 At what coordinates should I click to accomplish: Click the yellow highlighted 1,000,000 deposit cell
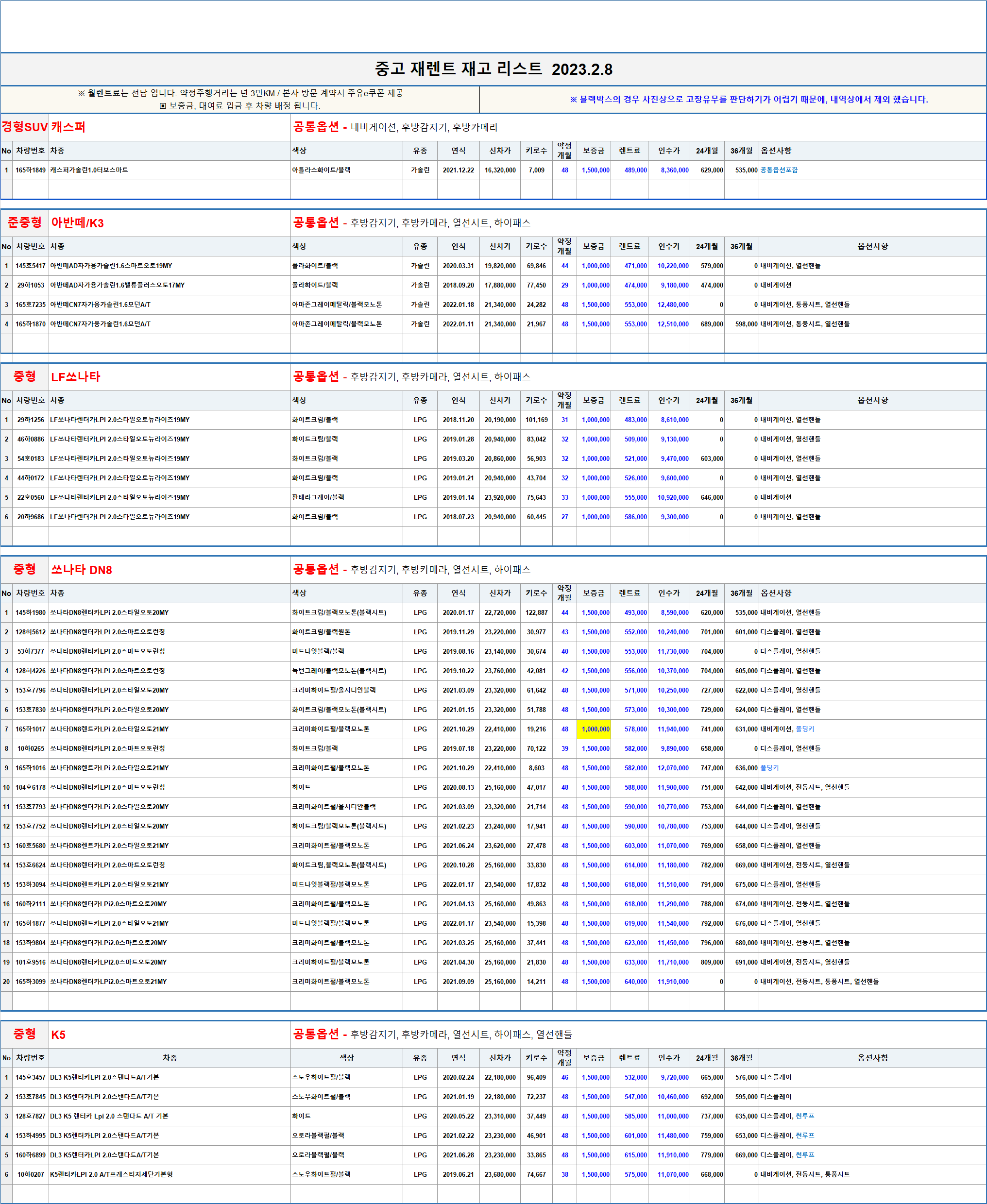tap(594, 729)
